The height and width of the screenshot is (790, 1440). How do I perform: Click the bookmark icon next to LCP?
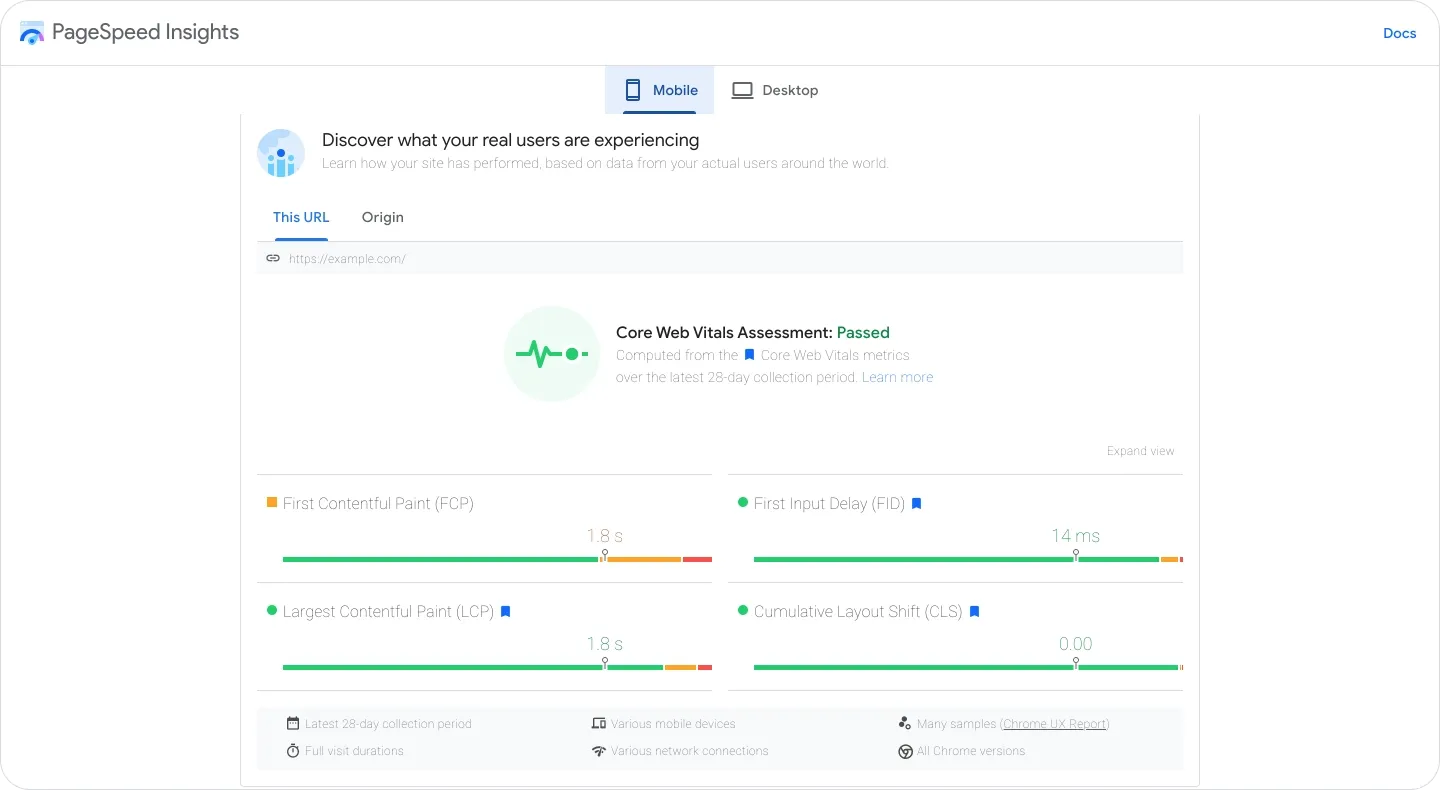(505, 611)
